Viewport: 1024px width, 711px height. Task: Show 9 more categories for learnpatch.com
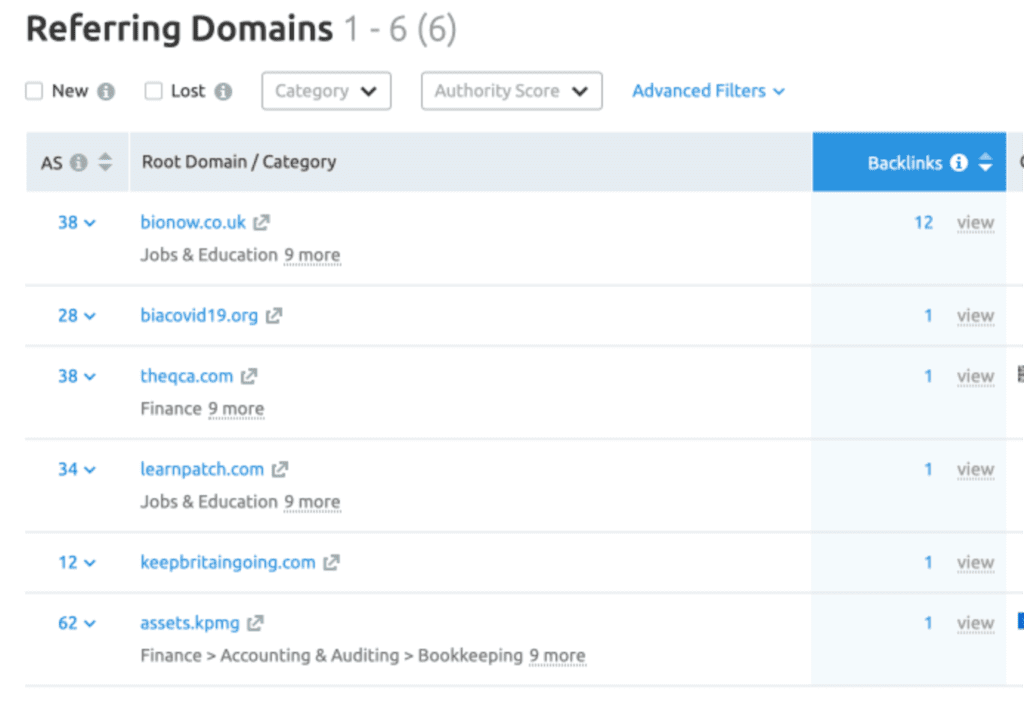312,502
